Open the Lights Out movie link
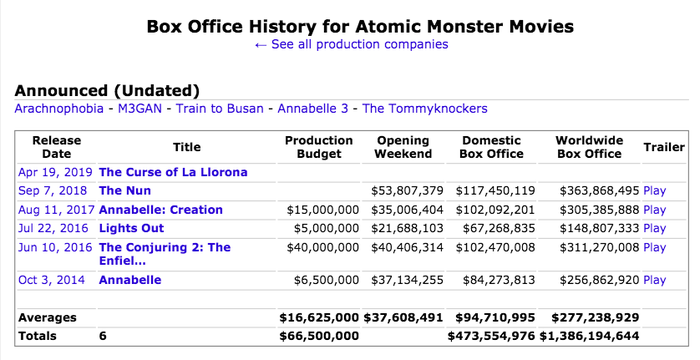700x360 pixels. pyautogui.click(x=132, y=228)
